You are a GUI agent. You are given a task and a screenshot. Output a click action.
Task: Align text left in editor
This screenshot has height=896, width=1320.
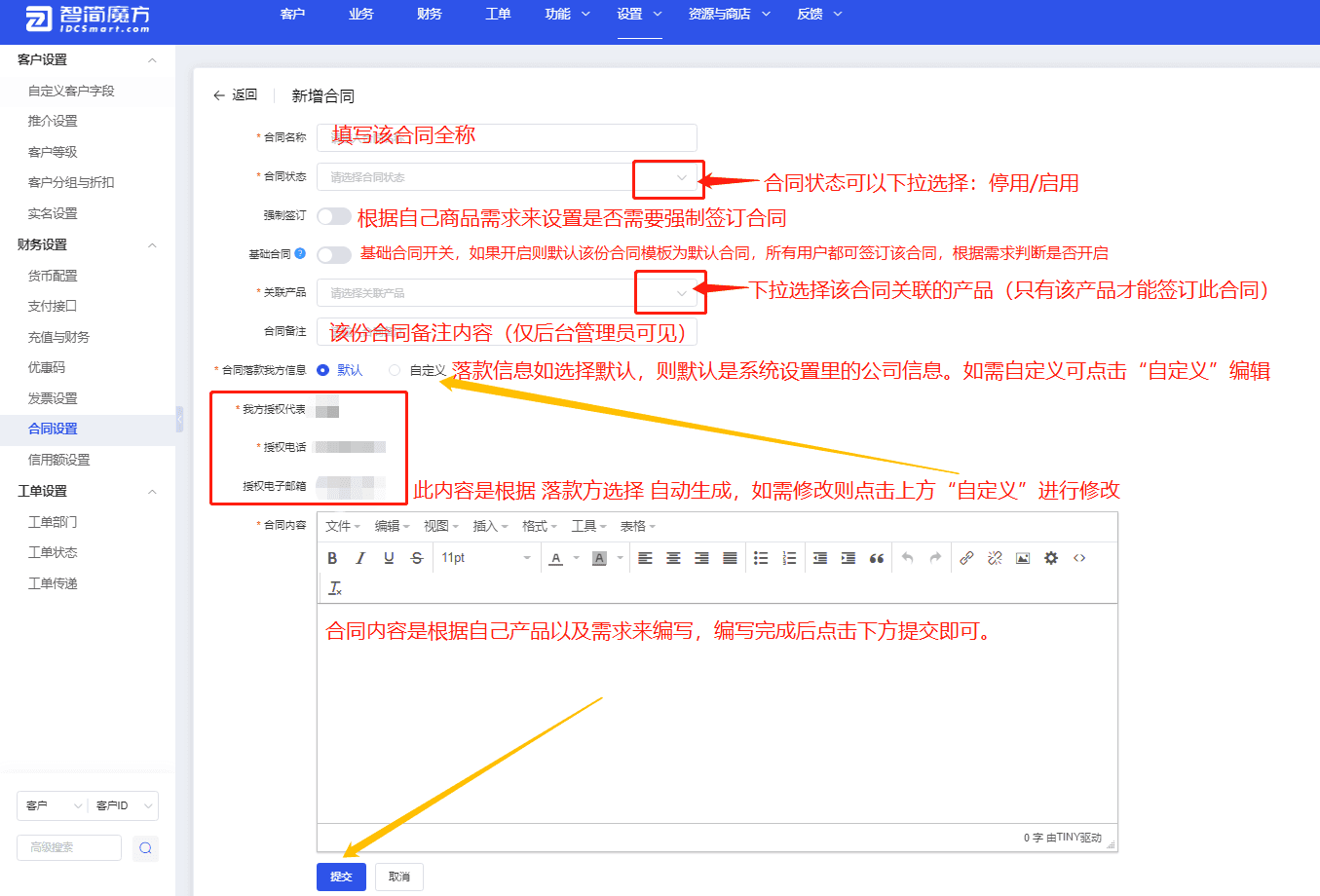click(645, 558)
